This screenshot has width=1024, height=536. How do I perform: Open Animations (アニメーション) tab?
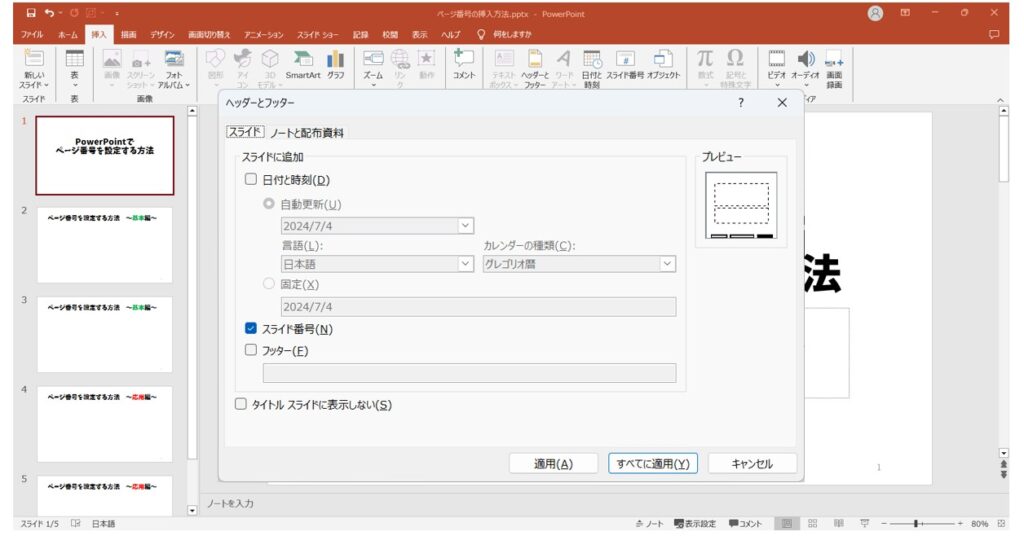point(264,35)
